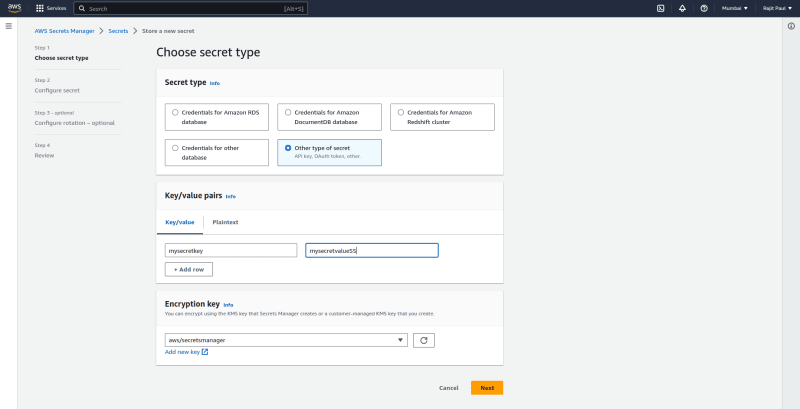Viewport: 800px width, 409px height.
Task: Select Credentials for Amazon RDS database
Action: pos(217,117)
